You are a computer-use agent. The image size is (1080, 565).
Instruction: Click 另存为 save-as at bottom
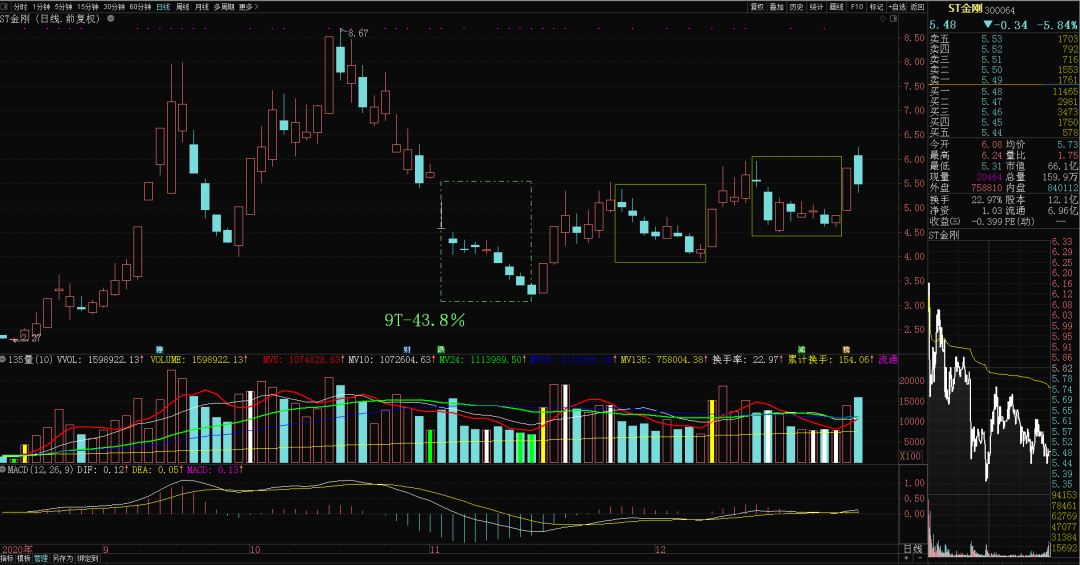[x=63, y=559]
